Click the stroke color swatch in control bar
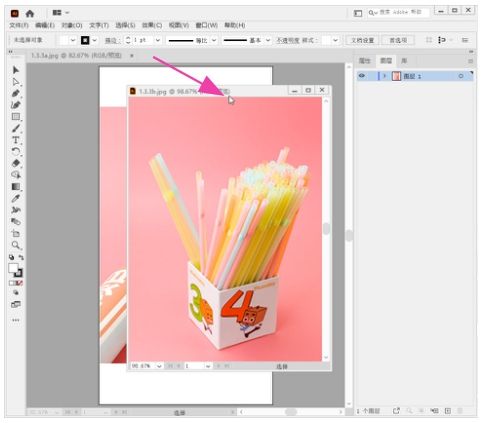 point(85,40)
